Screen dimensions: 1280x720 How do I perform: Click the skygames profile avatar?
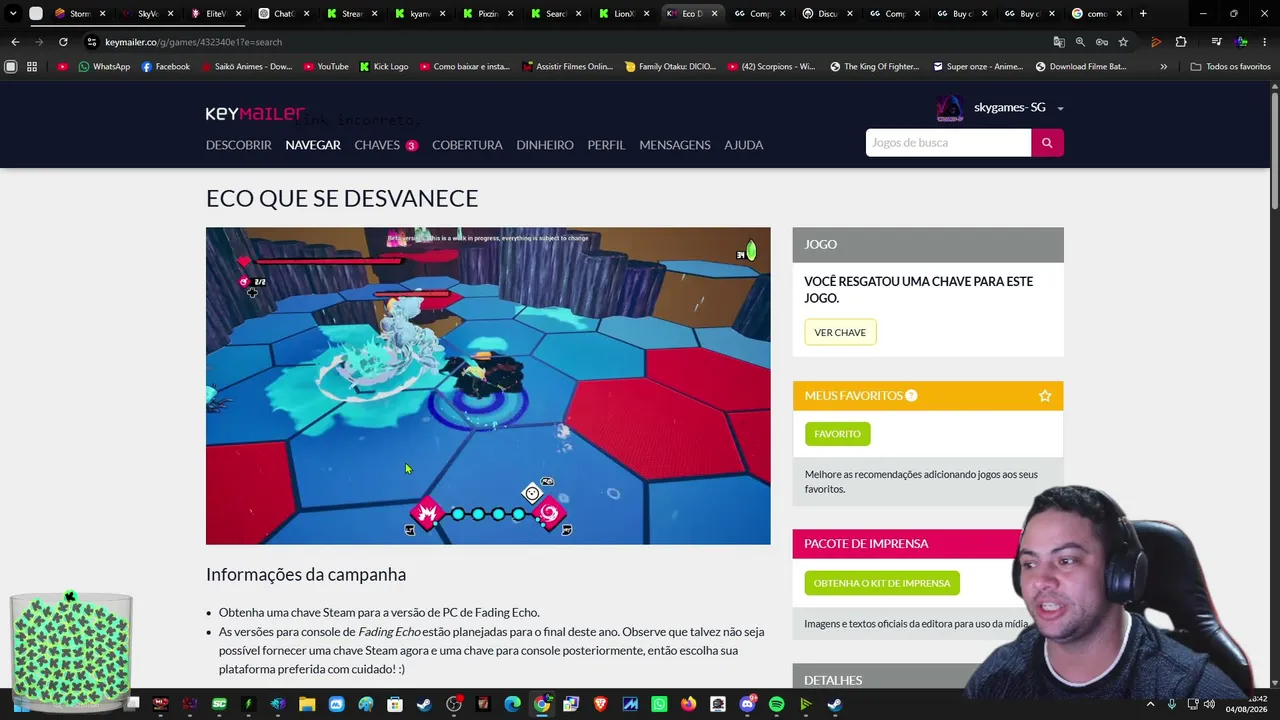949,108
